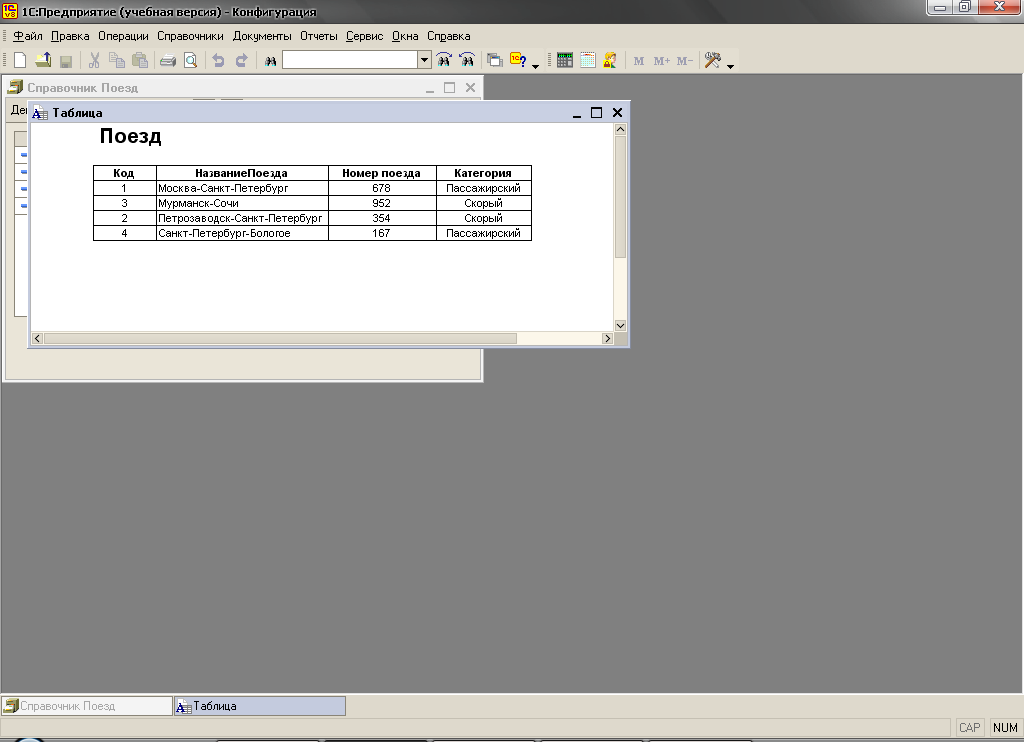The height and width of the screenshot is (742, 1024).
Task: Expand the search field dropdown arrow
Action: click(425, 61)
